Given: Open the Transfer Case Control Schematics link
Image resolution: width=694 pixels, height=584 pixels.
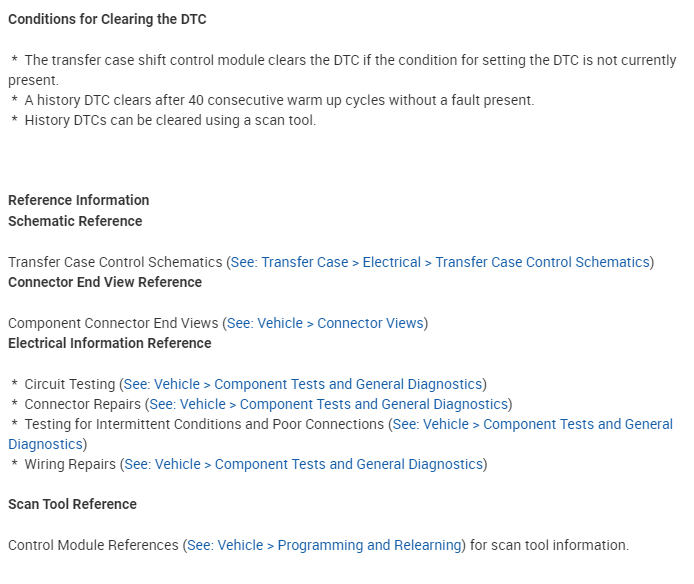Looking at the screenshot, I should [440, 262].
